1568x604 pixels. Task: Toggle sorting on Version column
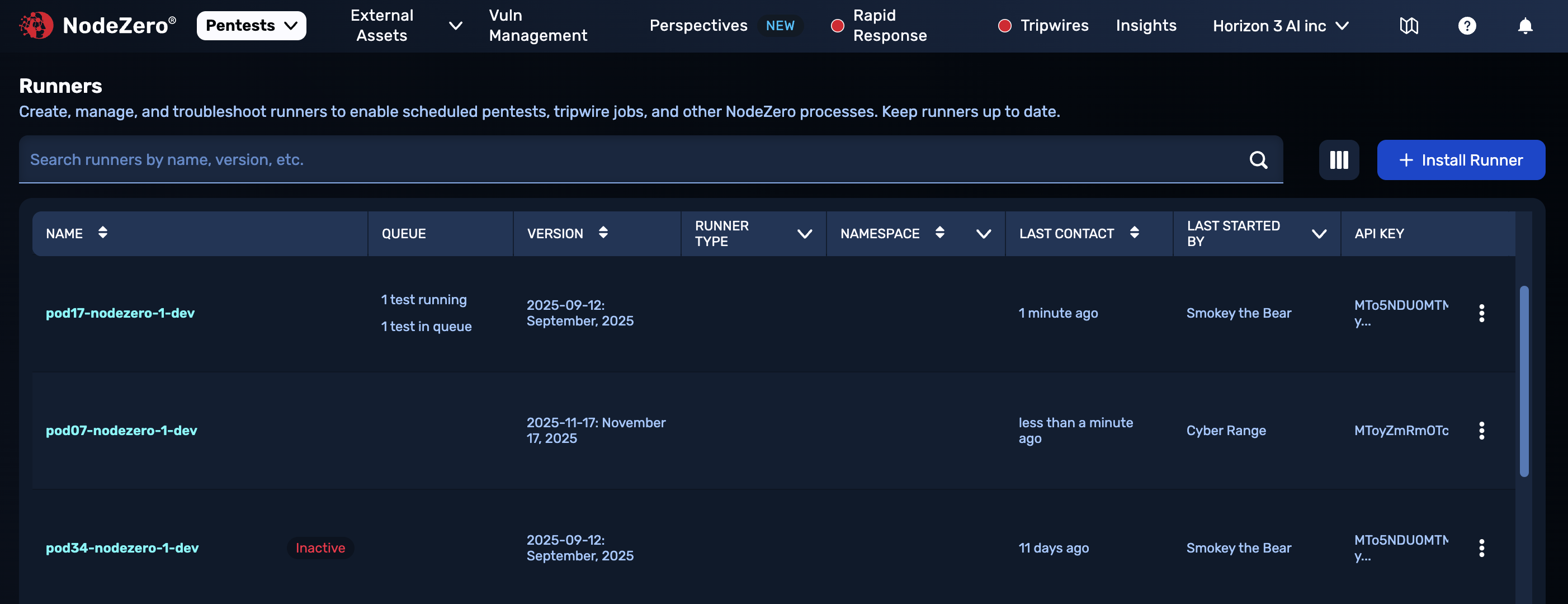click(x=603, y=233)
